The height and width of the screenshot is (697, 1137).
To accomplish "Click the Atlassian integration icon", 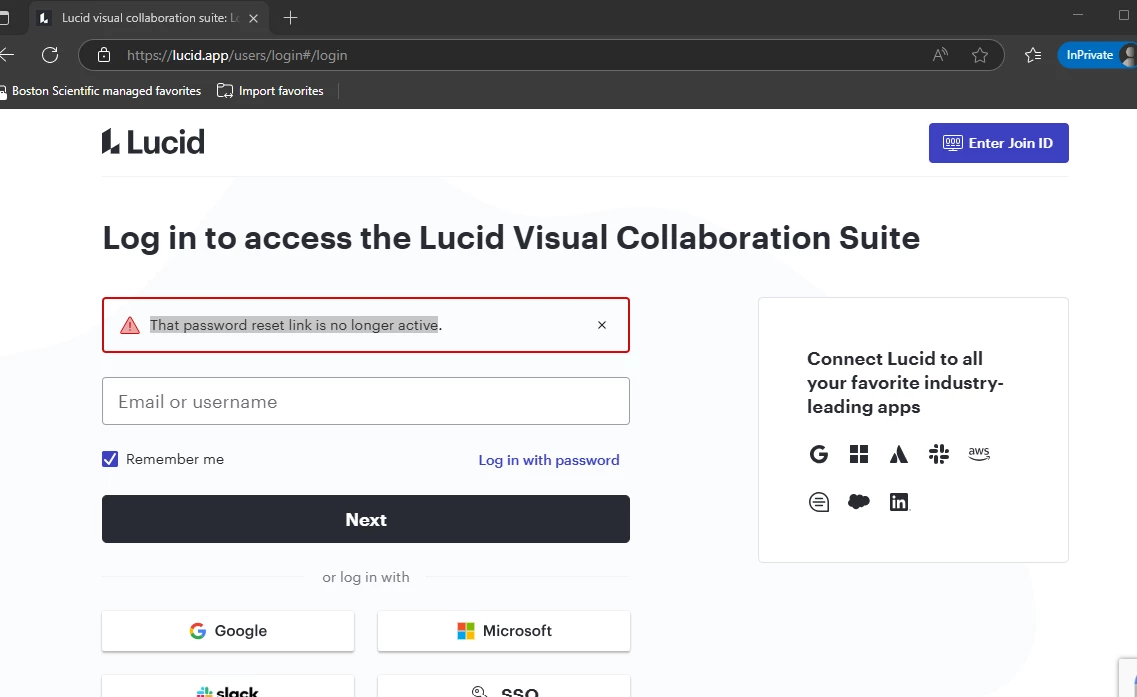I will point(898,454).
